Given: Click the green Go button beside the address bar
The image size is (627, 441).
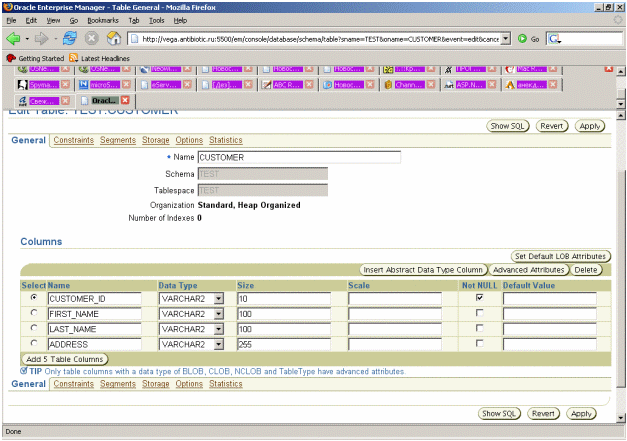Looking at the screenshot, I should 528,39.
